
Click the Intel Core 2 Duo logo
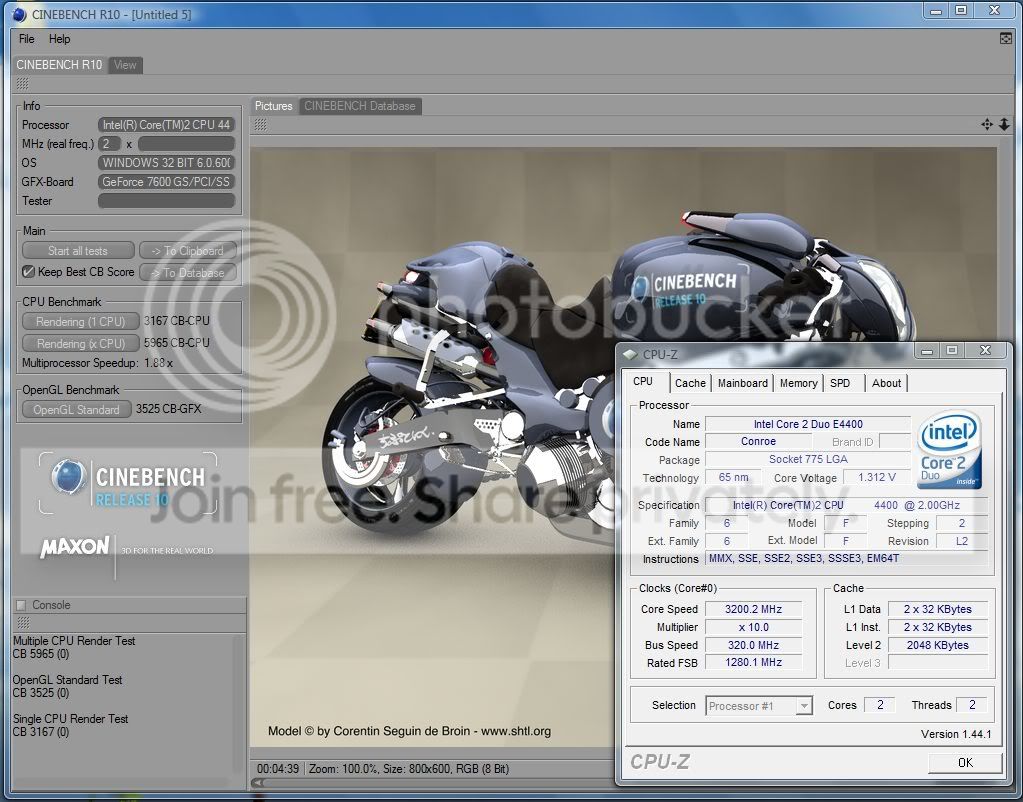(x=949, y=449)
